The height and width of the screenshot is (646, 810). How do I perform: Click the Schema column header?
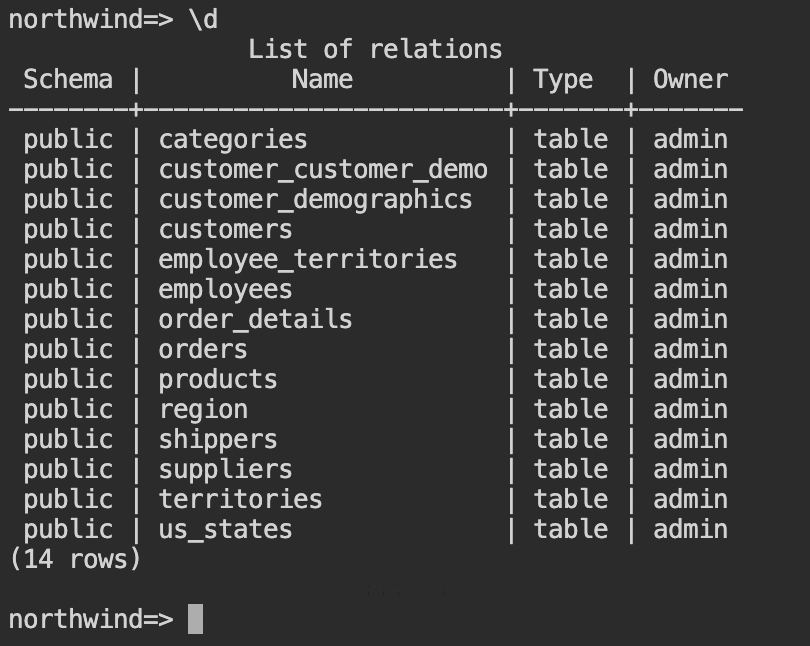coord(68,80)
